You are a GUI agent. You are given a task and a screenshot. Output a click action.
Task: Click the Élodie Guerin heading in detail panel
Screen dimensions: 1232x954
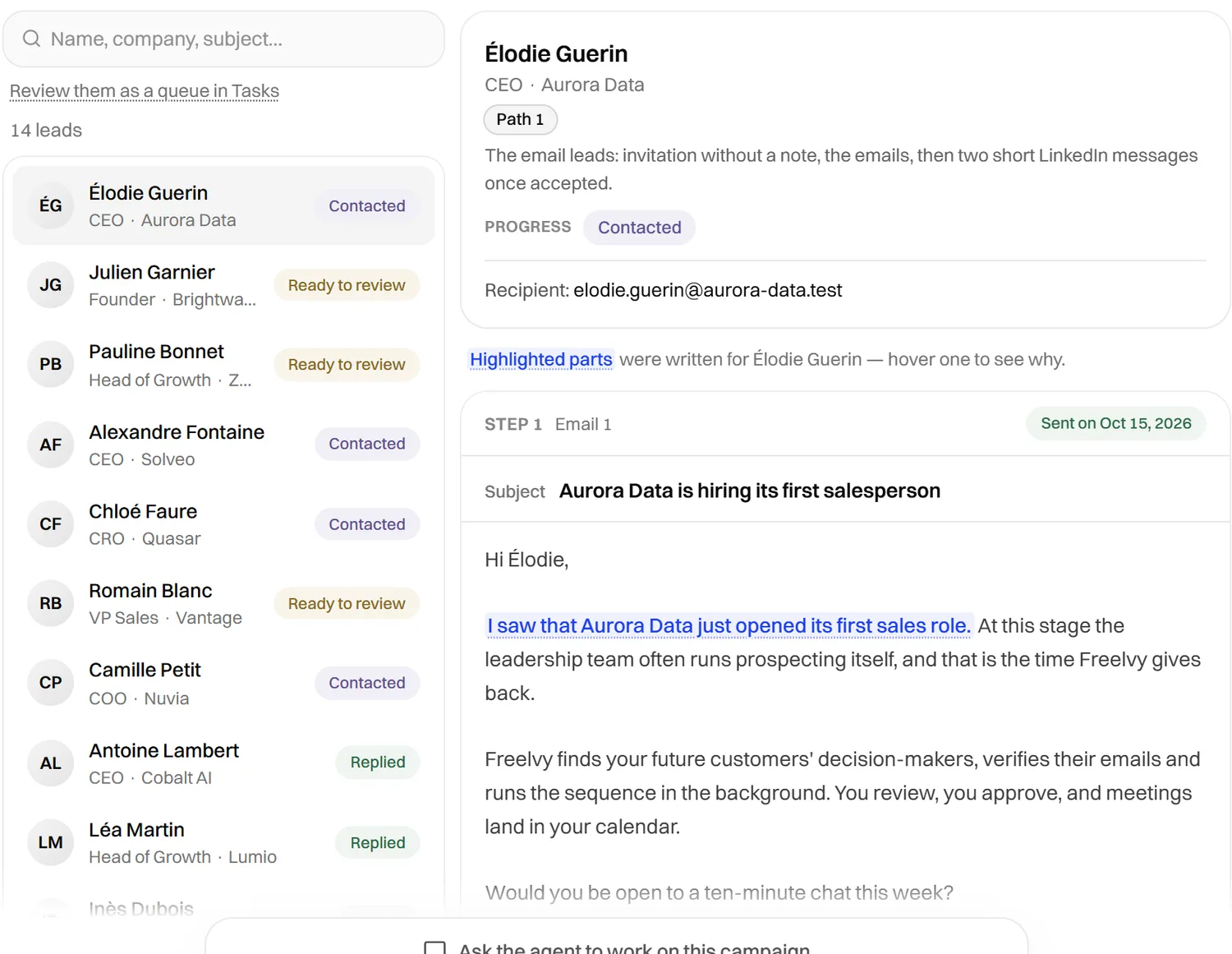coord(556,54)
